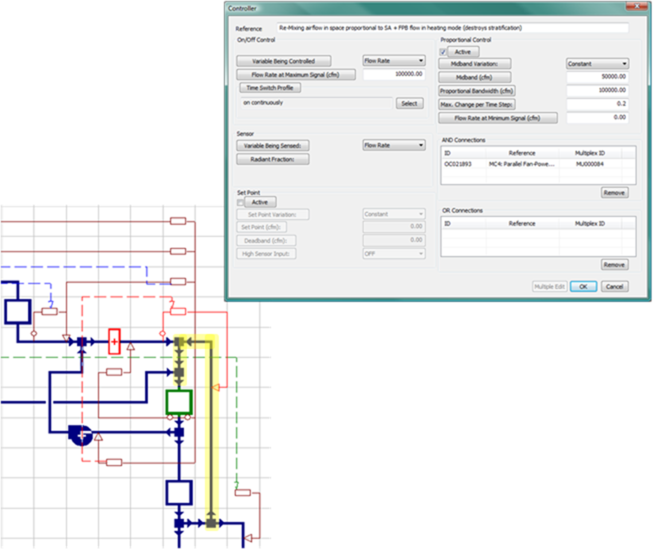Uncheck the Proportional Control Active checkbox

(x=444, y=51)
